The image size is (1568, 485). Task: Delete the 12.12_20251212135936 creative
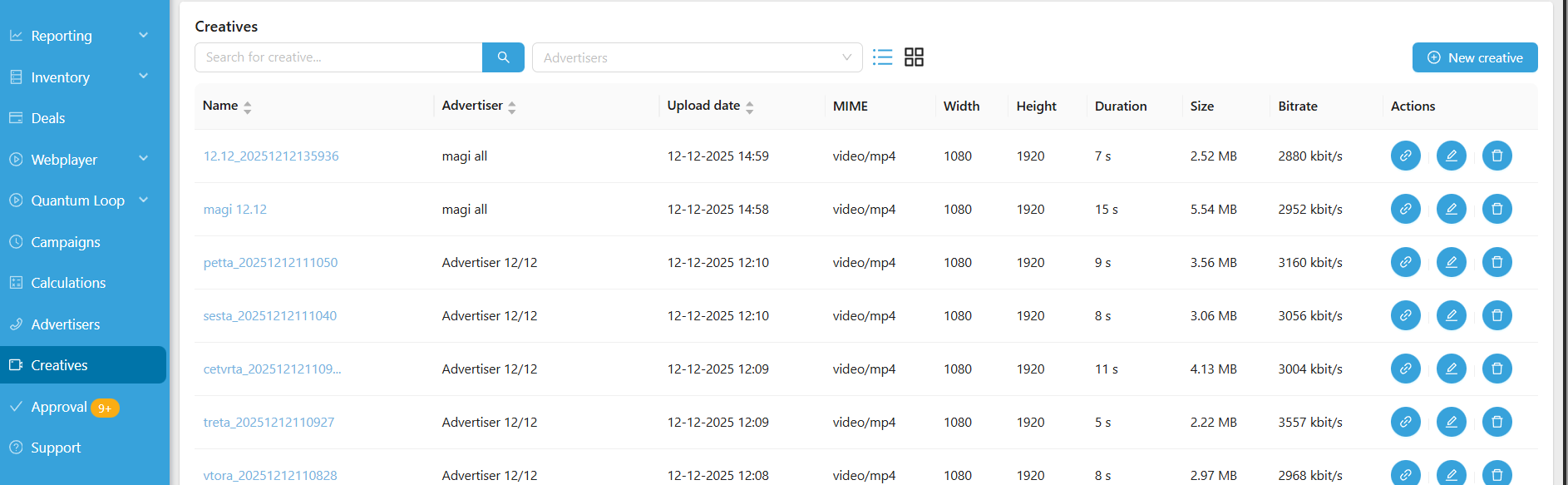click(x=1497, y=156)
